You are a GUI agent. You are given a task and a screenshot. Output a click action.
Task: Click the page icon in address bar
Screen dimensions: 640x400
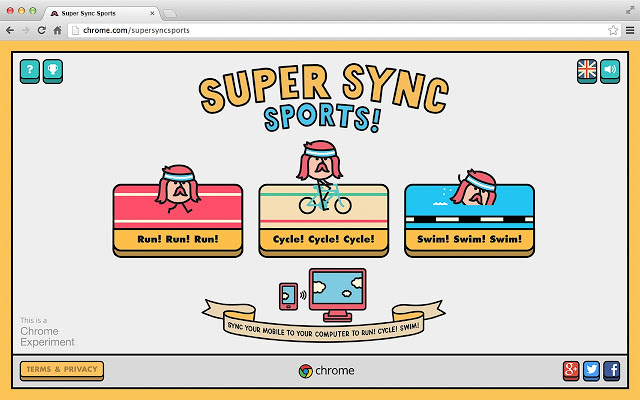tap(75, 30)
